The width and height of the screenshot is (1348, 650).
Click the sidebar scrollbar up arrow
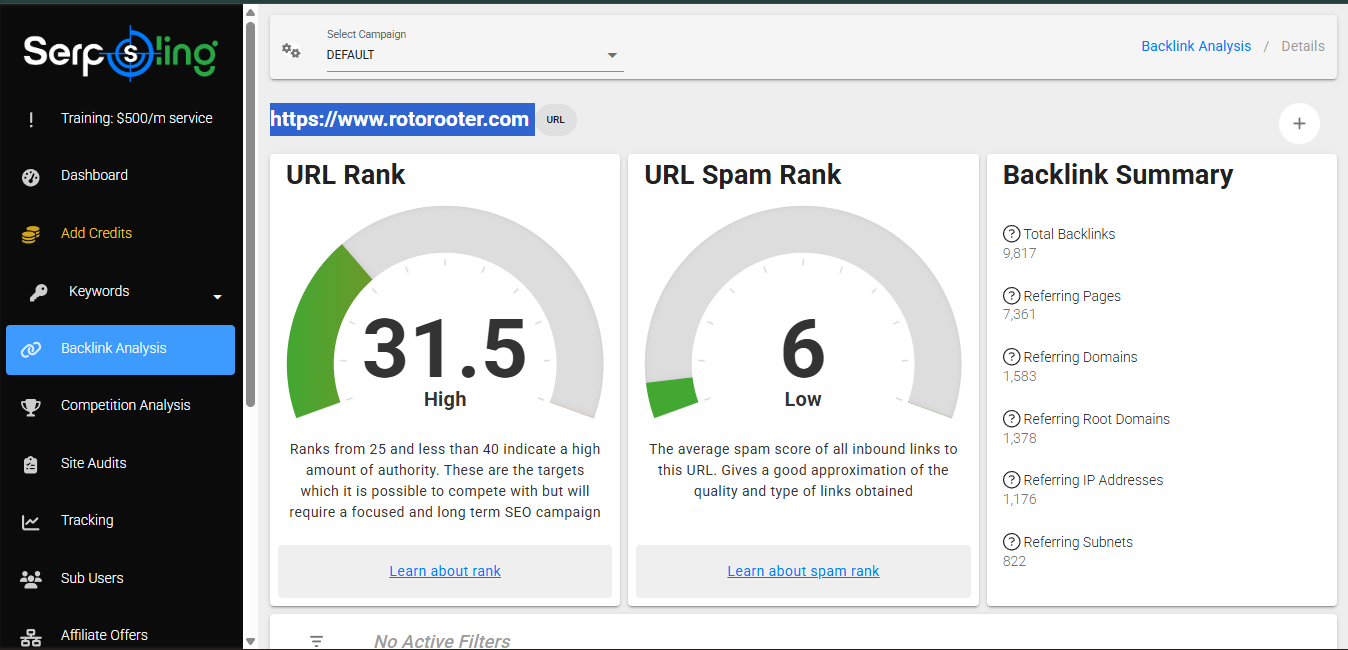point(250,13)
